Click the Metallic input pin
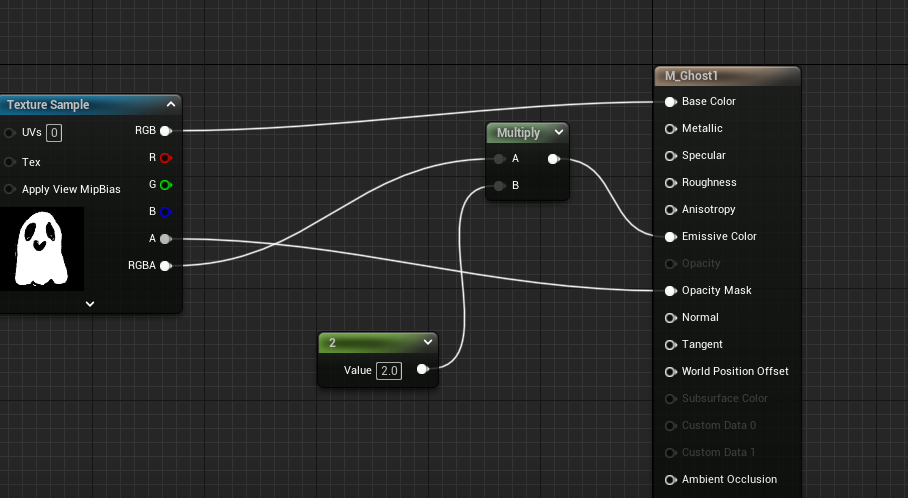908x498 pixels. (670, 129)
